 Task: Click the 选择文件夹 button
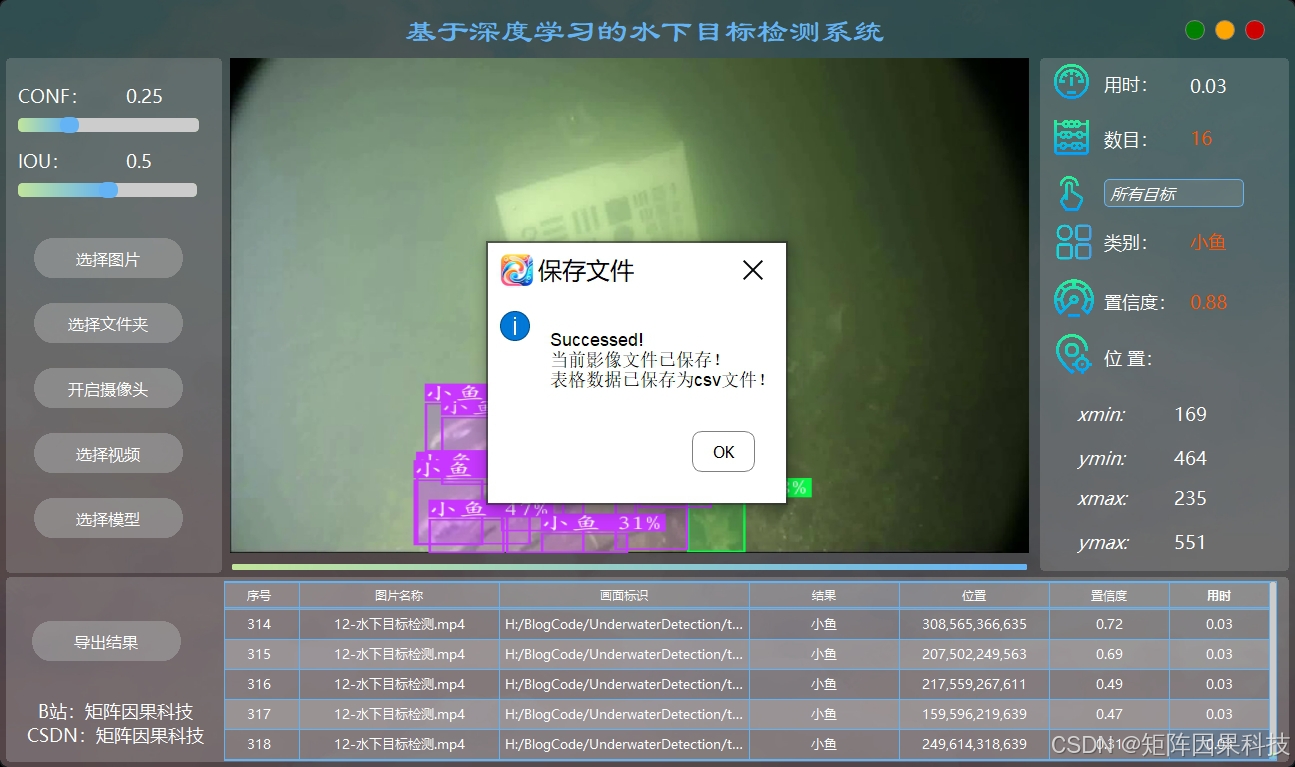coord(108,324)
